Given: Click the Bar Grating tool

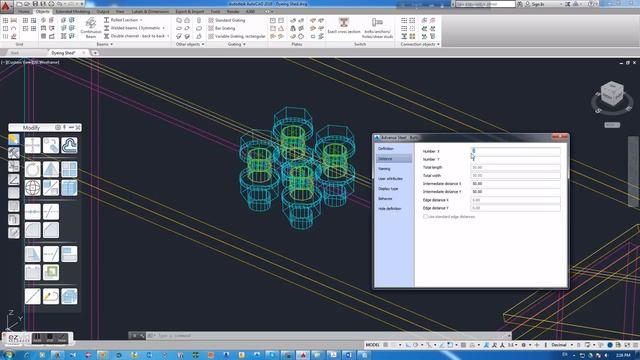Looking at the screenshot, I should 222,28.
